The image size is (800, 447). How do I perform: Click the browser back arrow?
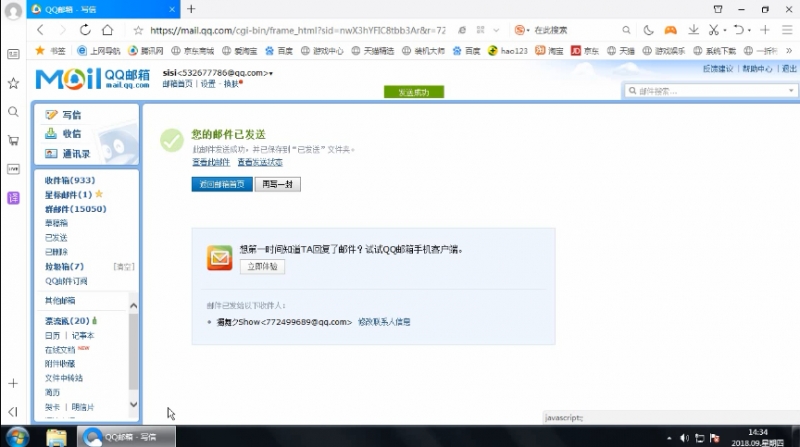point(40,30)
